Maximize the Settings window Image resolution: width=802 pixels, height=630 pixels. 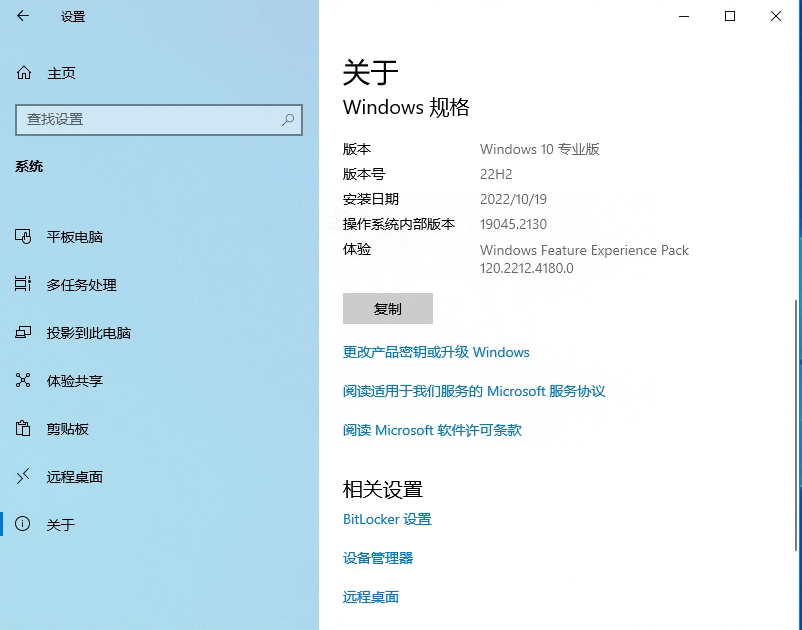point(730,16)
